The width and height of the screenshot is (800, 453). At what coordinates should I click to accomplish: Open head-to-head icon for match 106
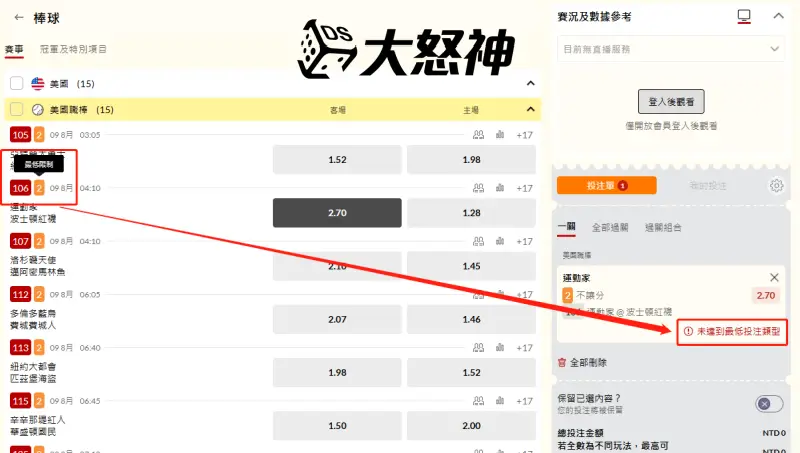coord(479,188)
